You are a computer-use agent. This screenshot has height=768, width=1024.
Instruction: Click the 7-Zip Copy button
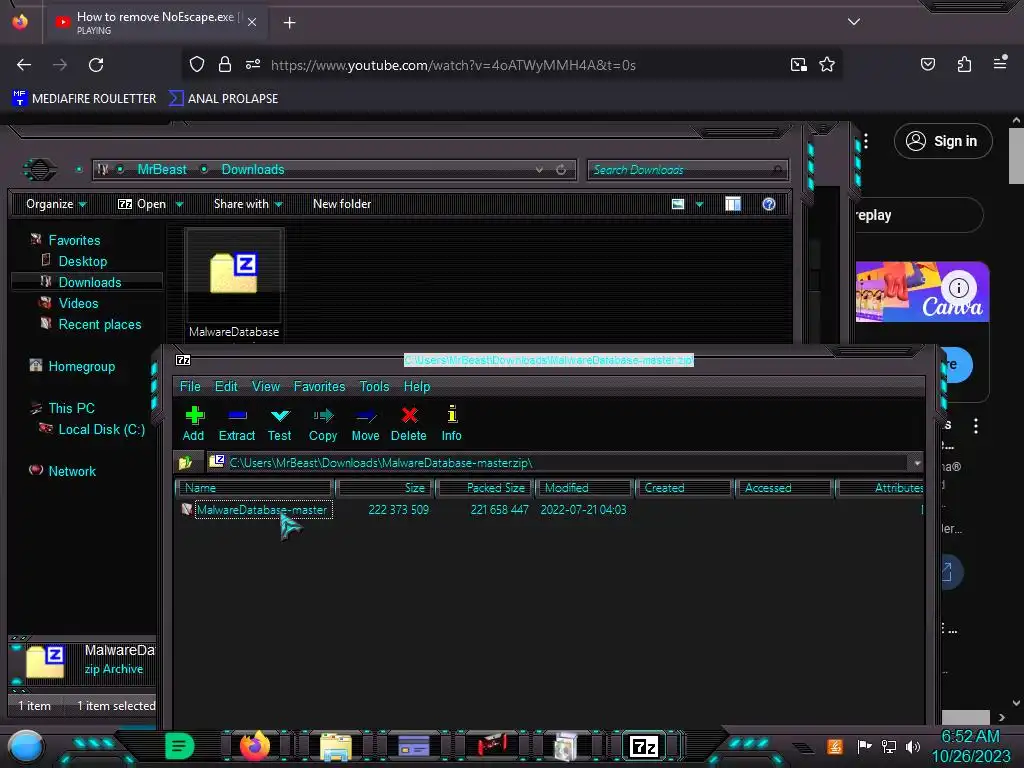323,423
